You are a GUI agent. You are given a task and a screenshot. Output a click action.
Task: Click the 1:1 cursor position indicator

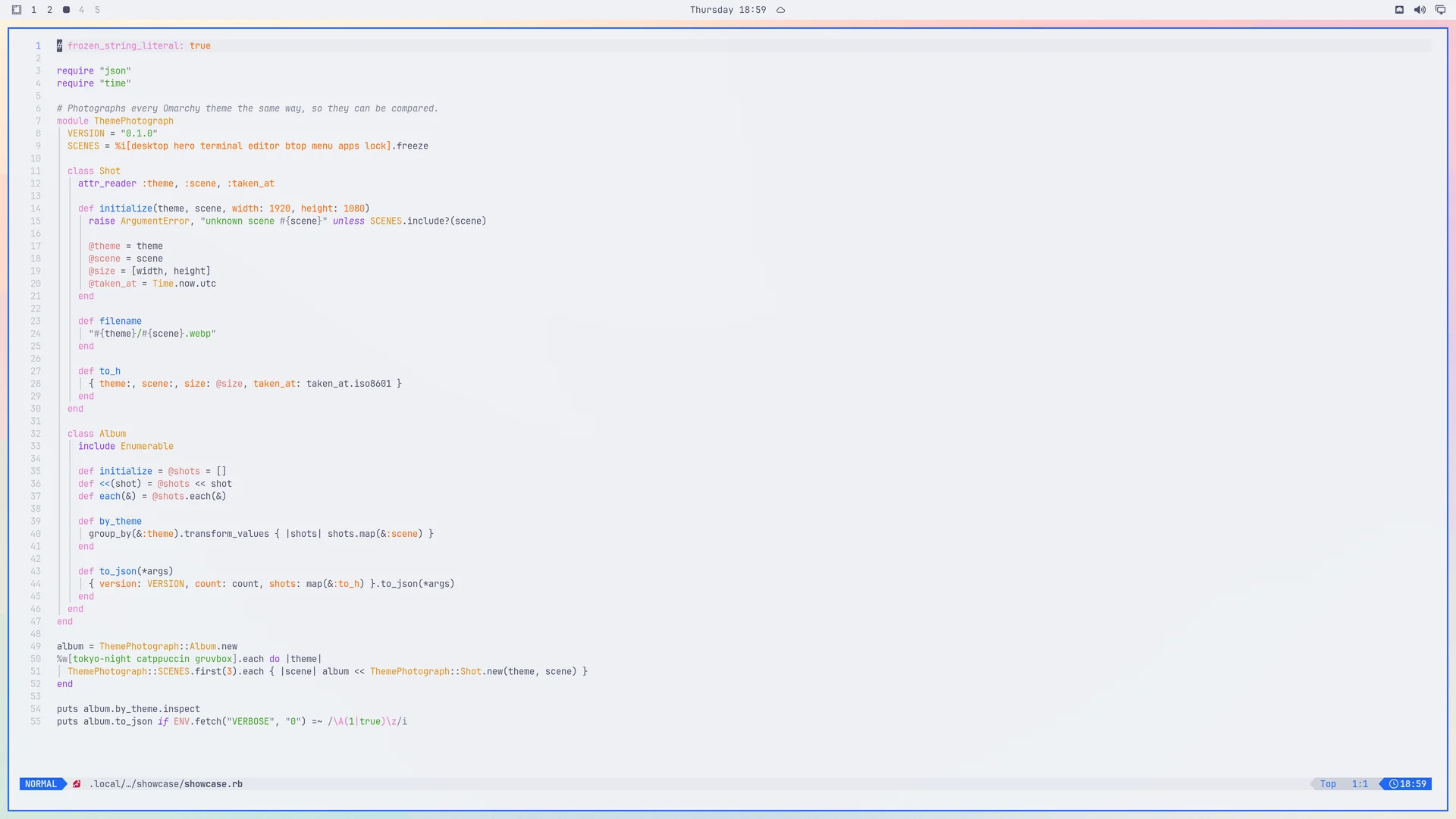tap(1360, 784)
